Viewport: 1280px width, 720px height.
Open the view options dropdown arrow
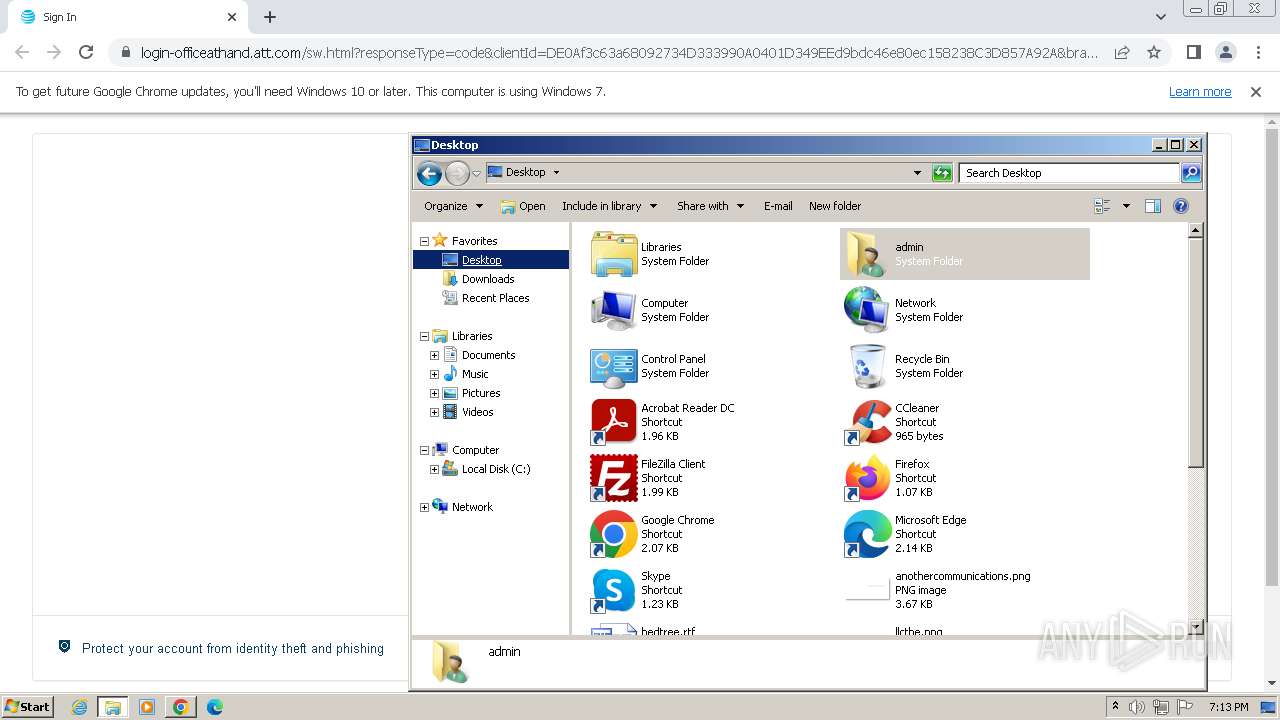pyautogui.click(x=1126, y=206)
